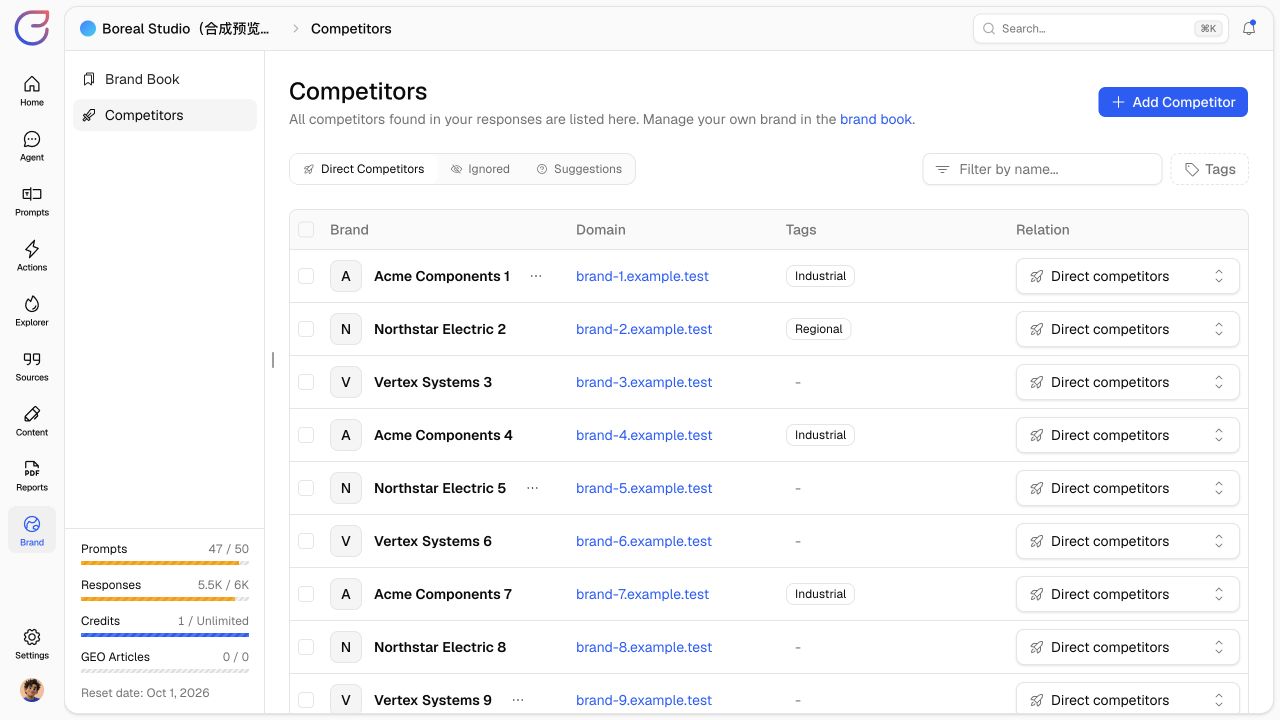Open the user avatar at bottom left
The image size is (1280, 720).
click(32, 690)
